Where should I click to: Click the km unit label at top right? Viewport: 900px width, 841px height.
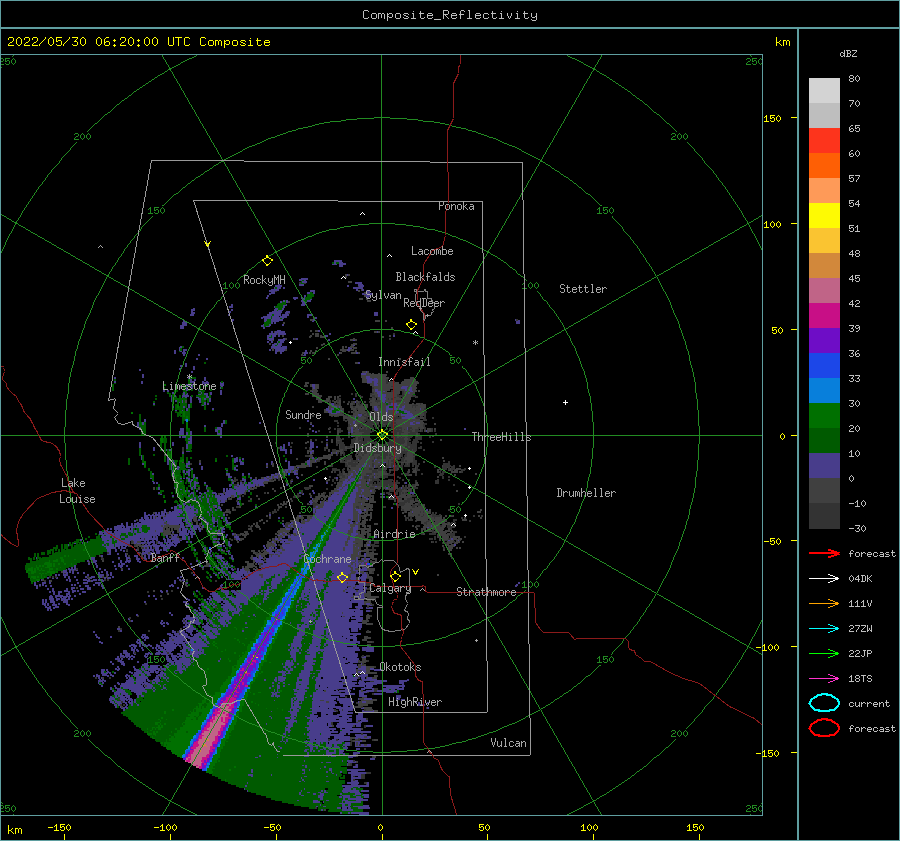[782, 42]
